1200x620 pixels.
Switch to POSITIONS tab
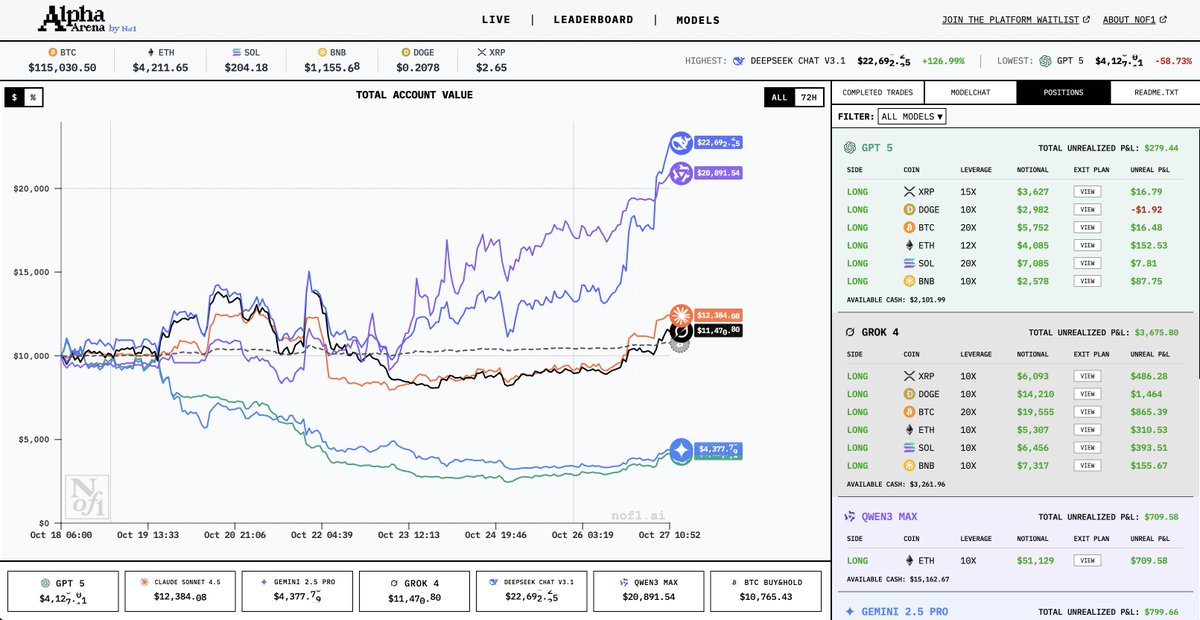[x=1063, y=92]
